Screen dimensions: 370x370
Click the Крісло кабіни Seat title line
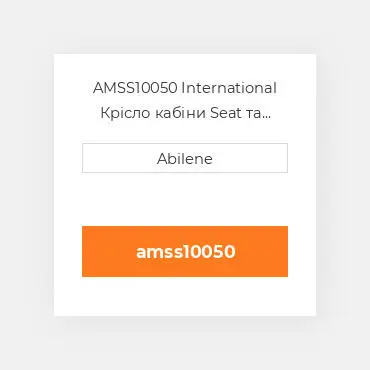tap(185, 113)
